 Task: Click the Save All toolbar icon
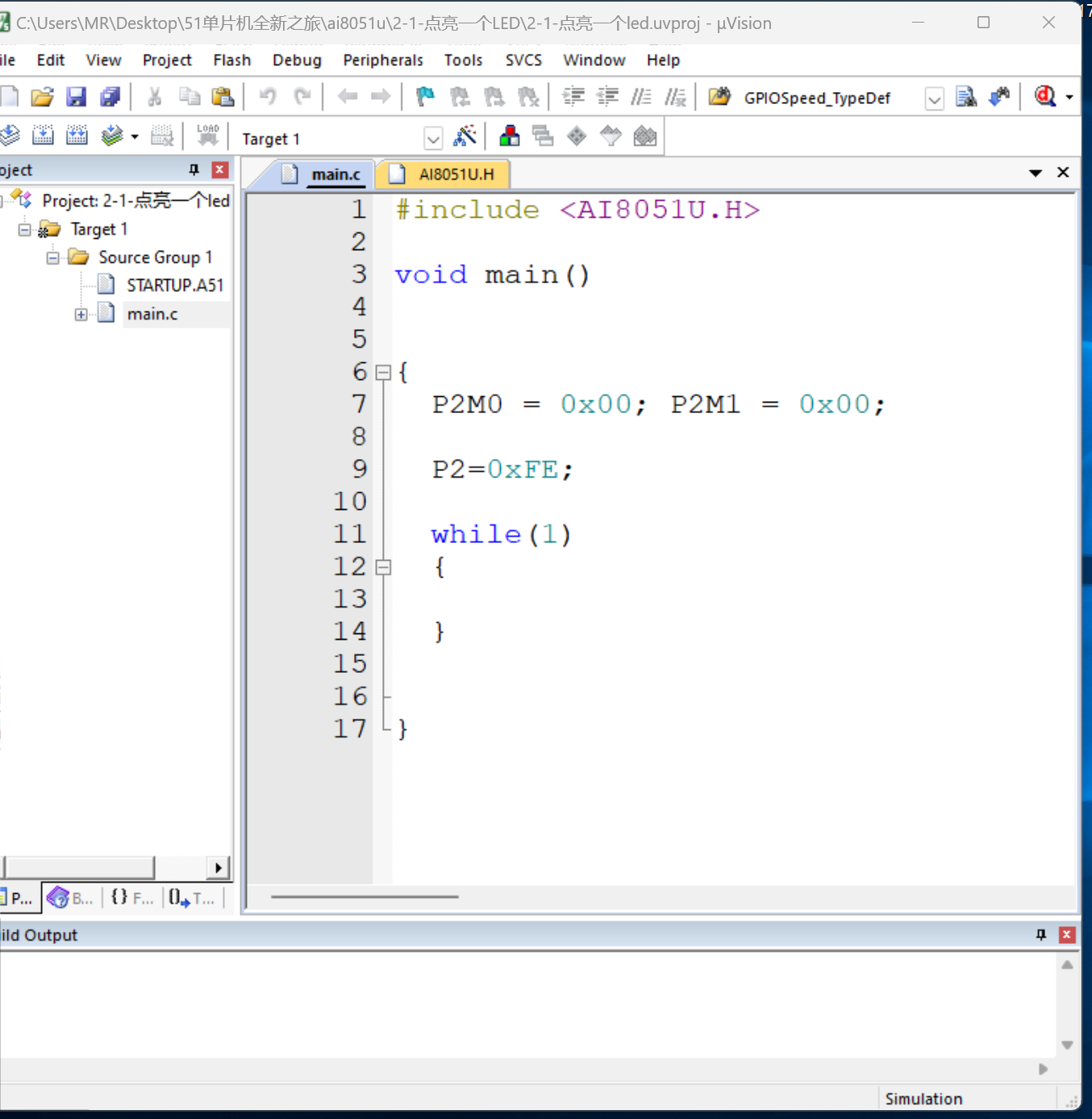click(x=110, y=97)
